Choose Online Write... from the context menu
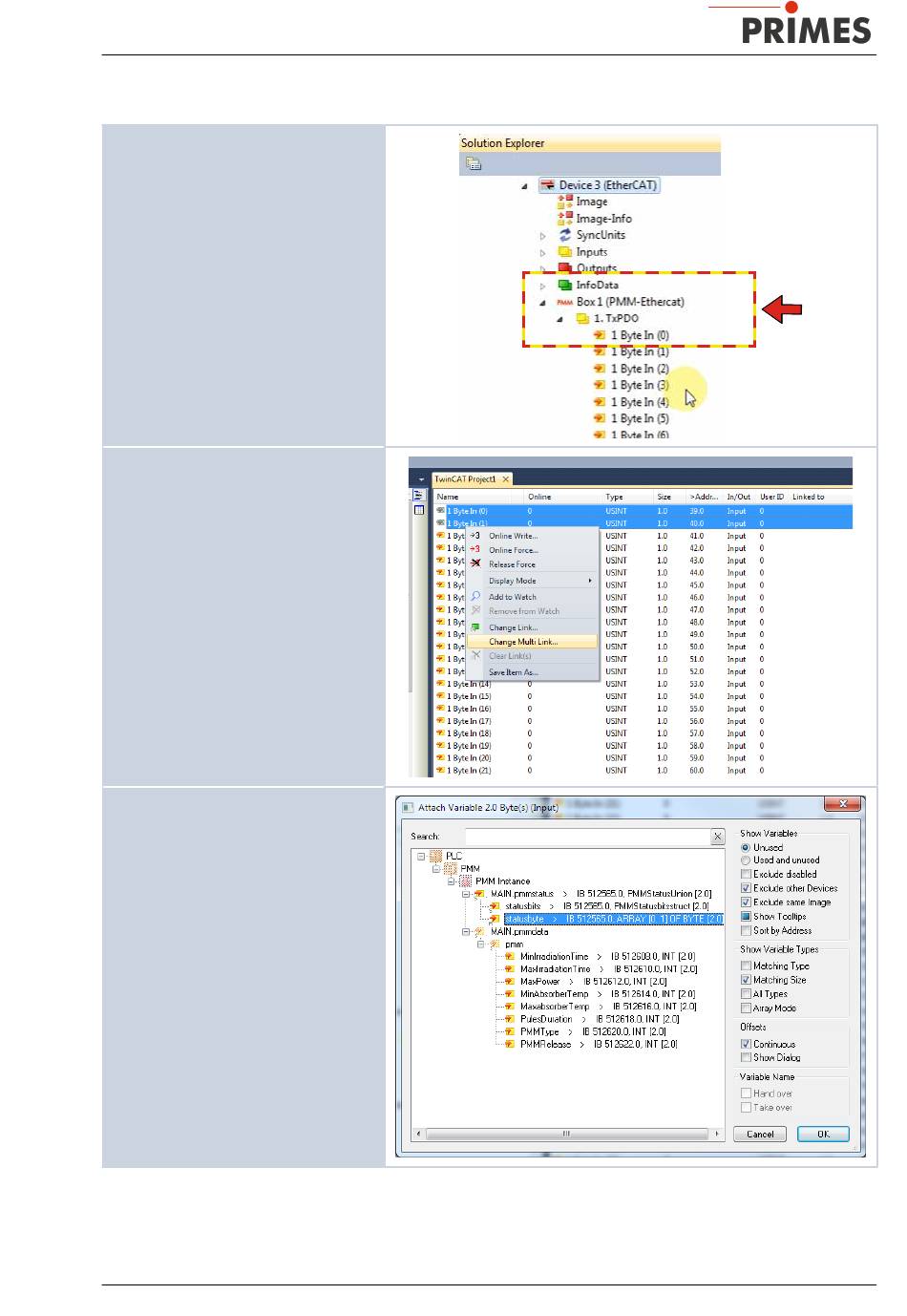The image size is (907, 1316). (514, 536)
